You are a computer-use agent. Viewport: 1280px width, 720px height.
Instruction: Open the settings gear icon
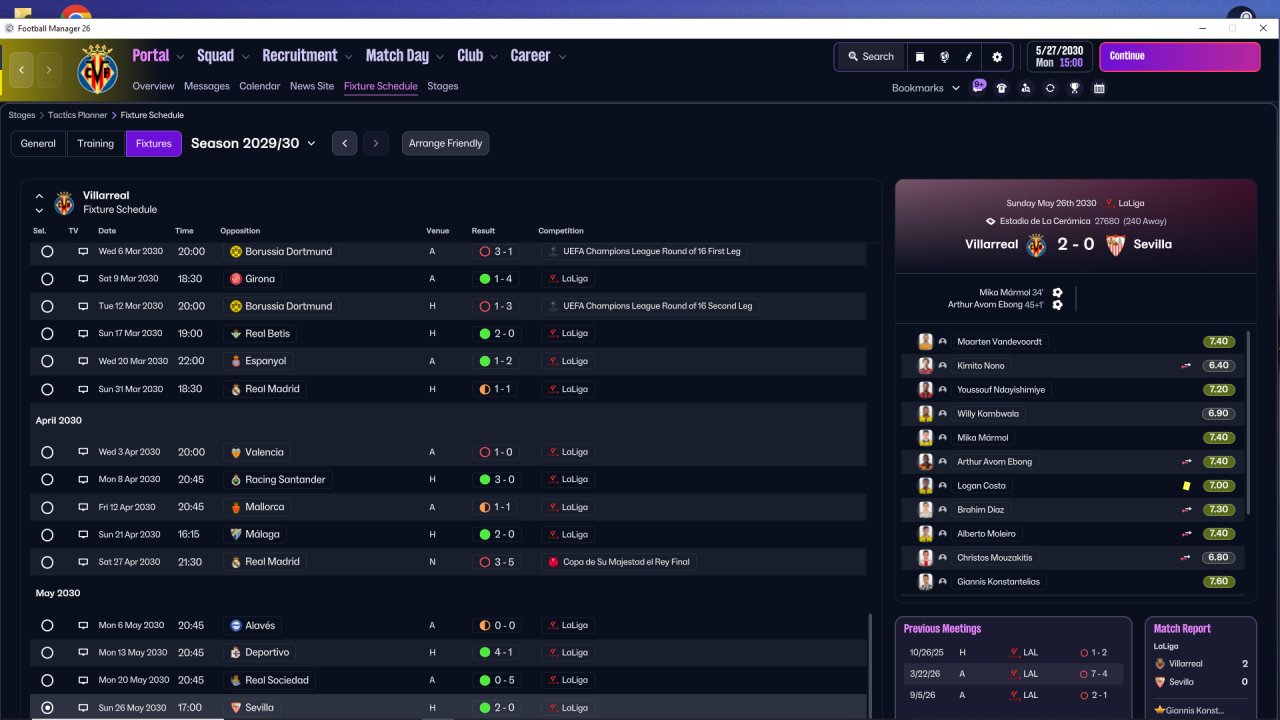[997, 57]
